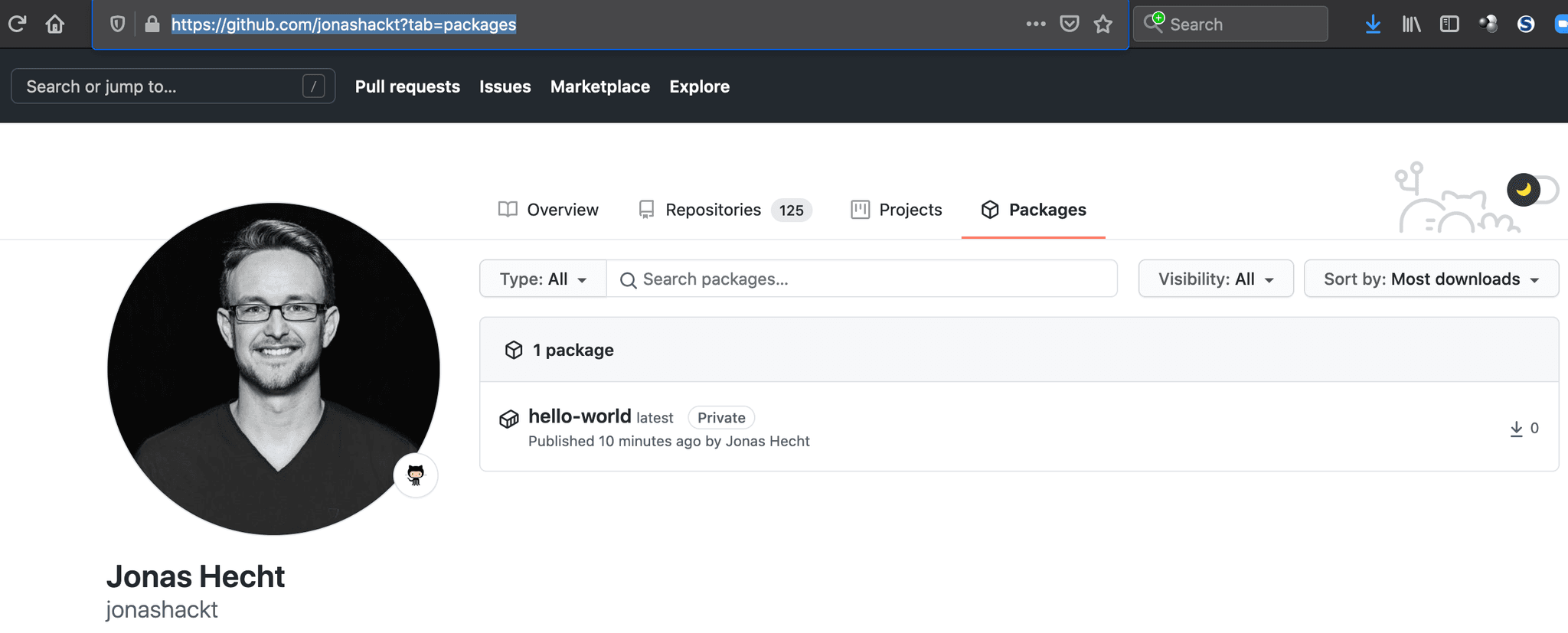Open the tracking protection shield icon

(x=117, y=24)
